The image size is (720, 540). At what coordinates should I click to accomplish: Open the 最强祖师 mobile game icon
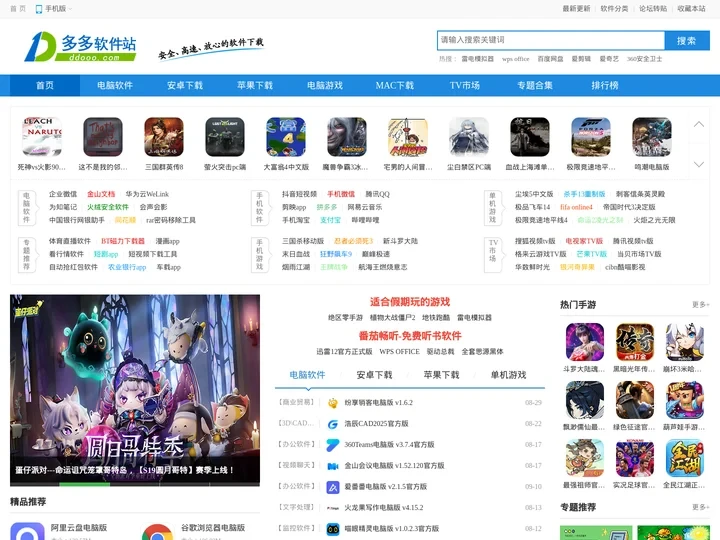point(585,458)
